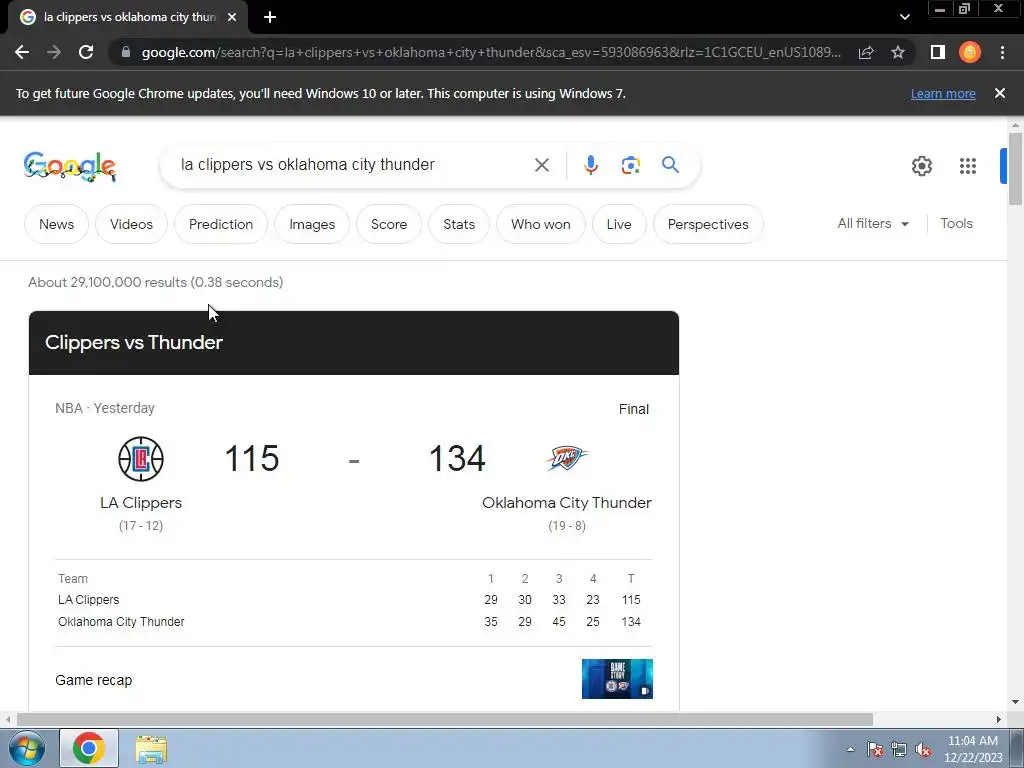Click the LA Clippers logo
The width and height of the screenshot is (1024, 768).
tap(141, 458)
